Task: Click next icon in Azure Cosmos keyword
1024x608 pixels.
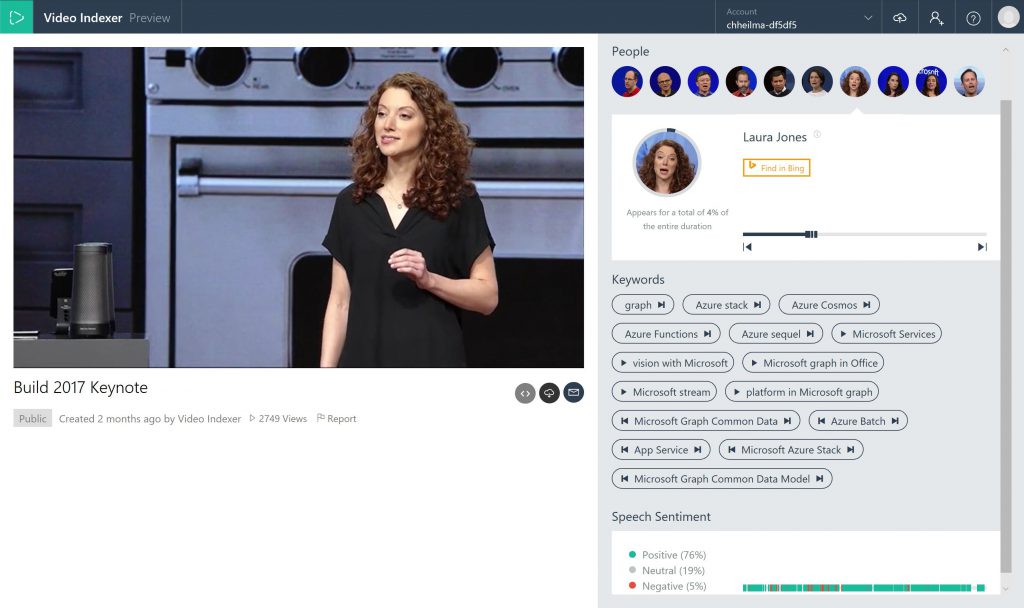Action: coord(867,305)
